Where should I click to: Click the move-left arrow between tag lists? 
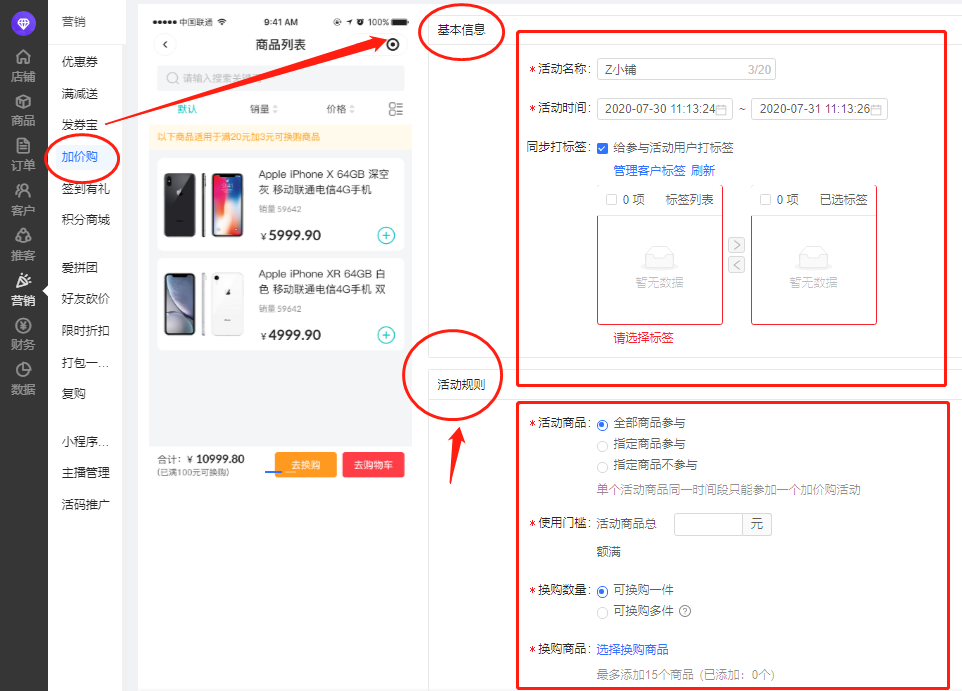click(x=736, y=264)
